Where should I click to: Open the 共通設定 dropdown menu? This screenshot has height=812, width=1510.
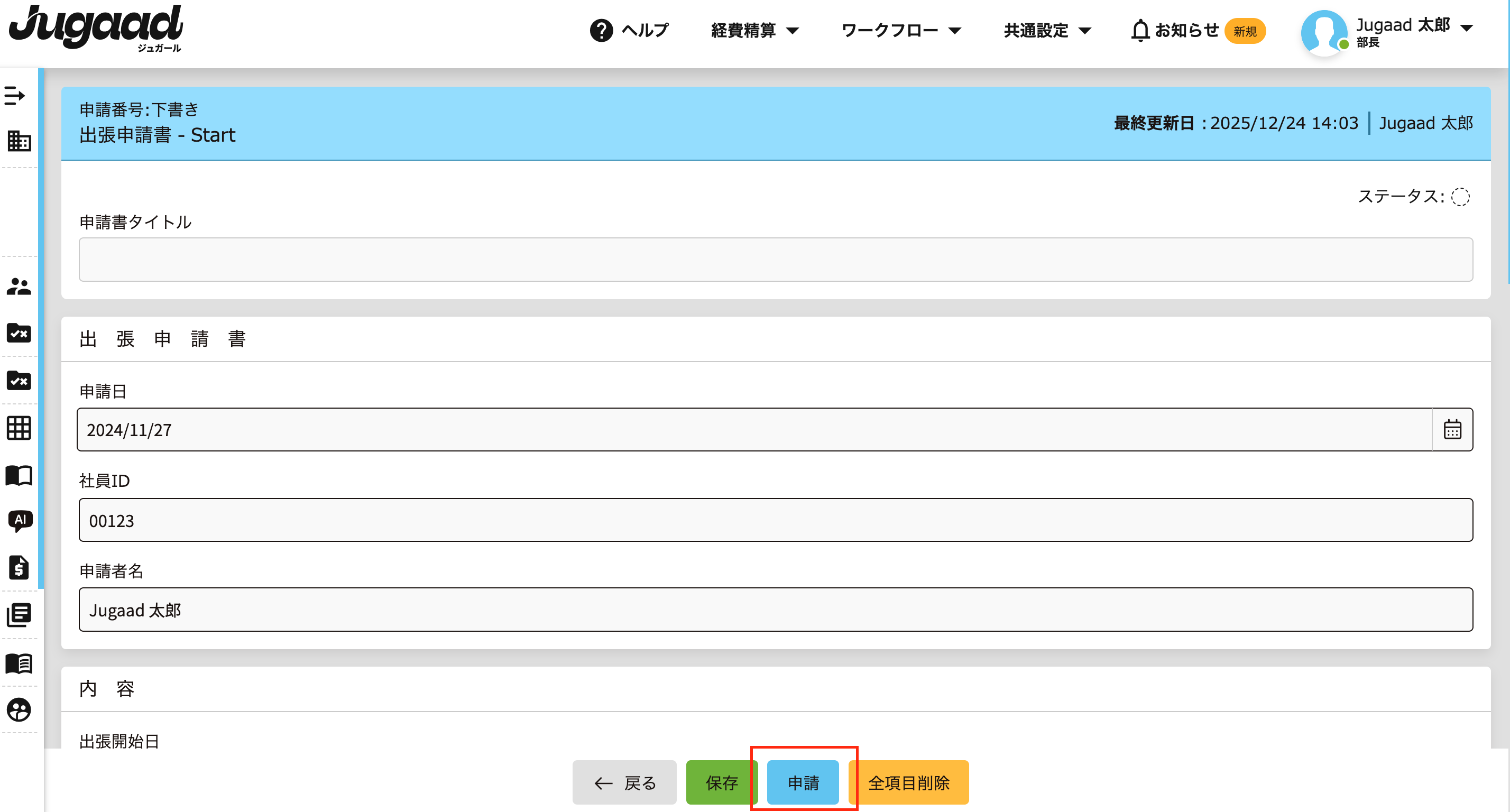tap(1047, 31)
